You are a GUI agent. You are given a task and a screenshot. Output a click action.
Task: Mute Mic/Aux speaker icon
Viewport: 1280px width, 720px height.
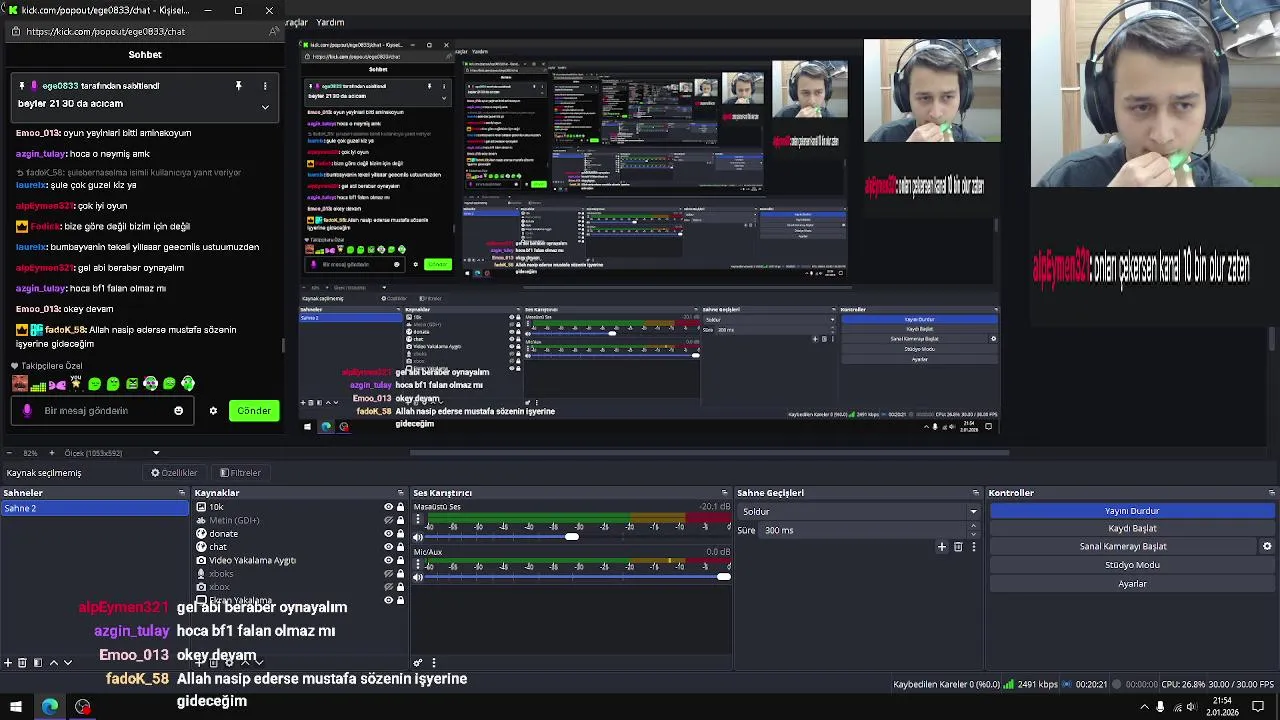pos(418,577)
